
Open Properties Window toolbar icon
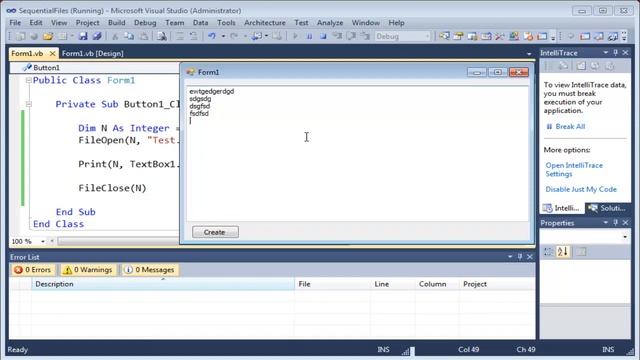tap(458, 36)
